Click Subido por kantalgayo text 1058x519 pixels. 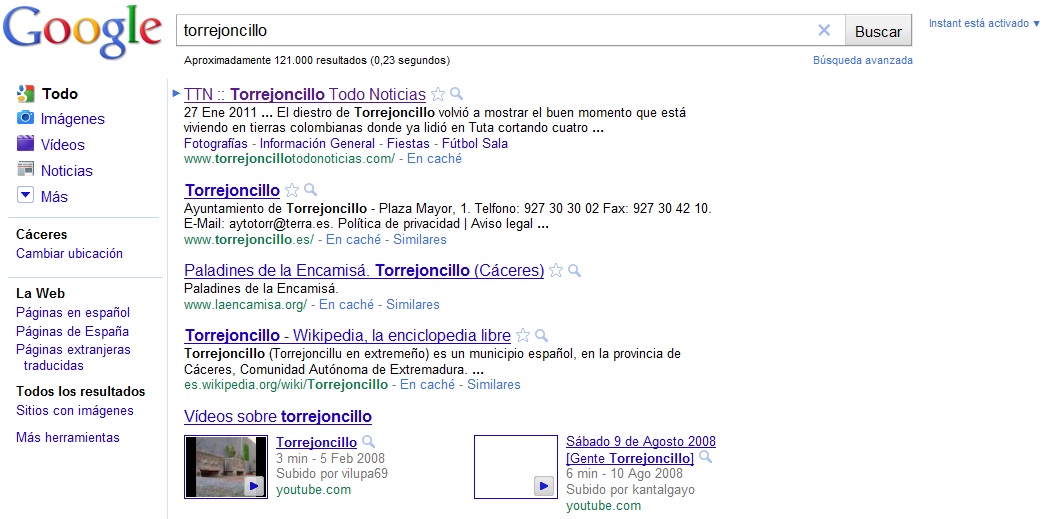[630, 490]
